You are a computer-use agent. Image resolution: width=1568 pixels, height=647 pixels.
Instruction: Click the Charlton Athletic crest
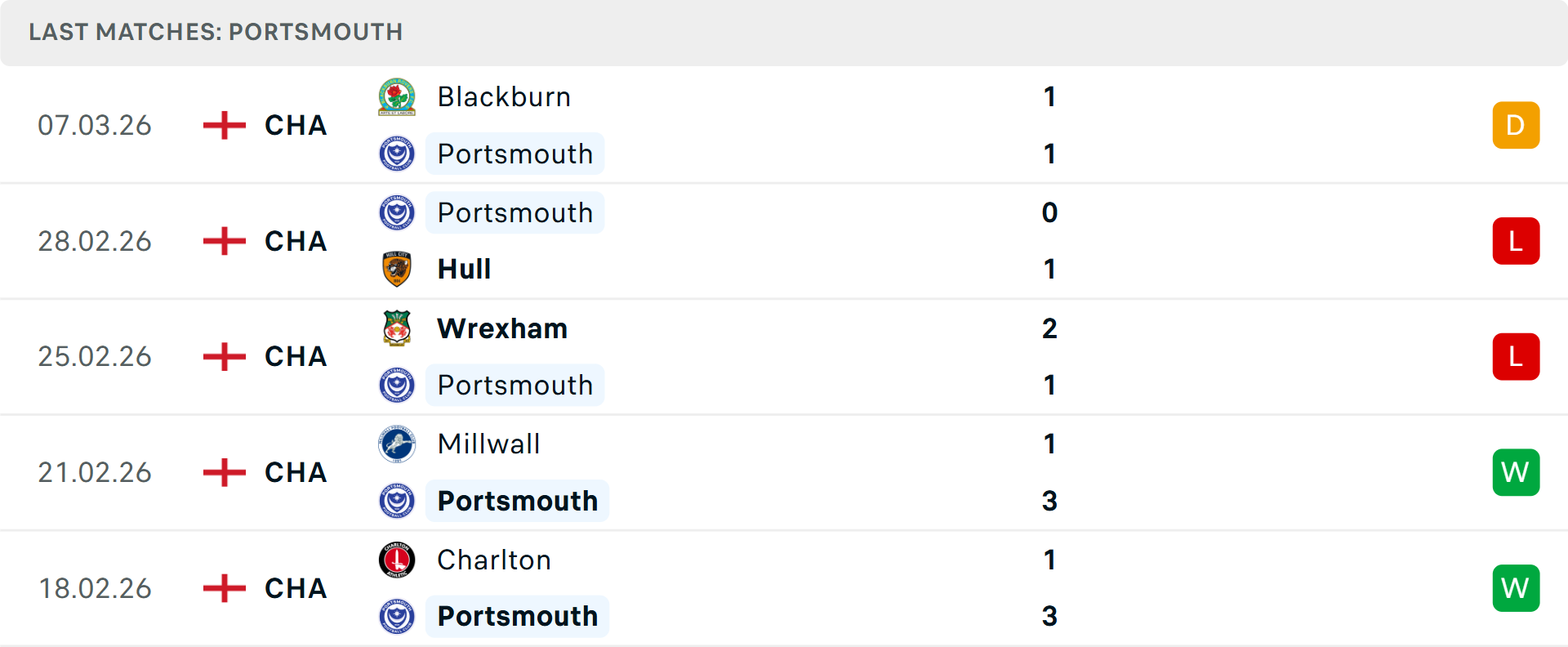(x=397, y=560)
